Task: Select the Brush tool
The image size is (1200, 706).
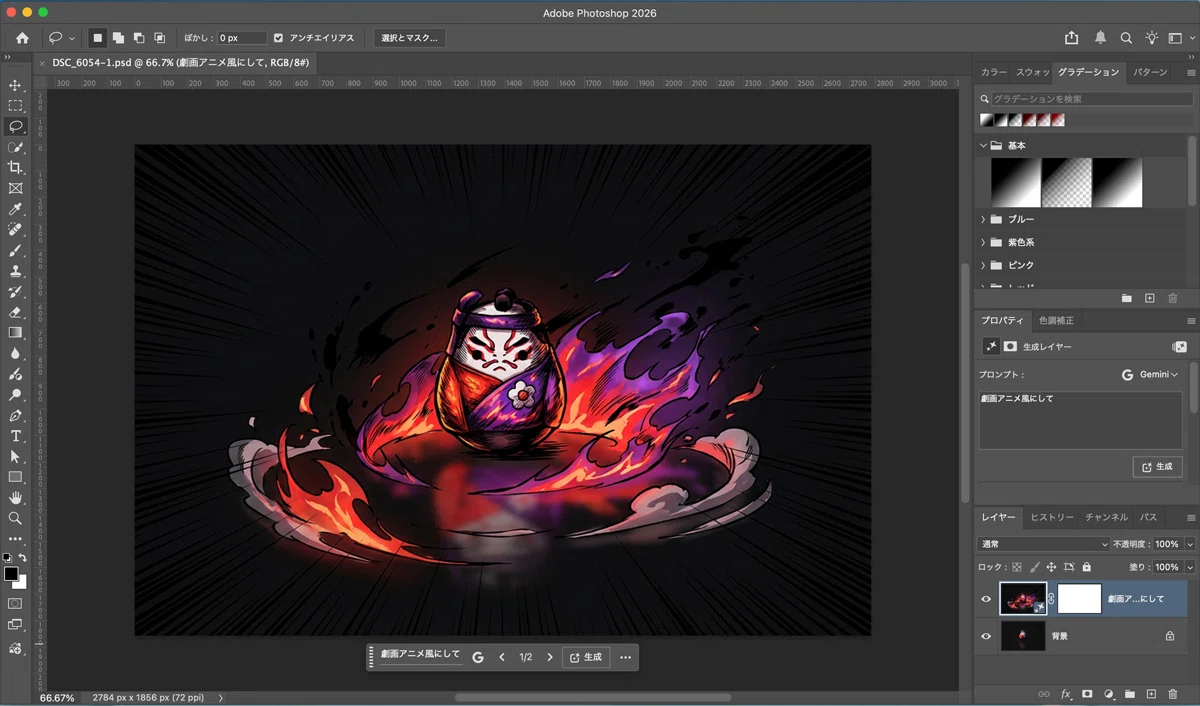Action: [15, 250]
